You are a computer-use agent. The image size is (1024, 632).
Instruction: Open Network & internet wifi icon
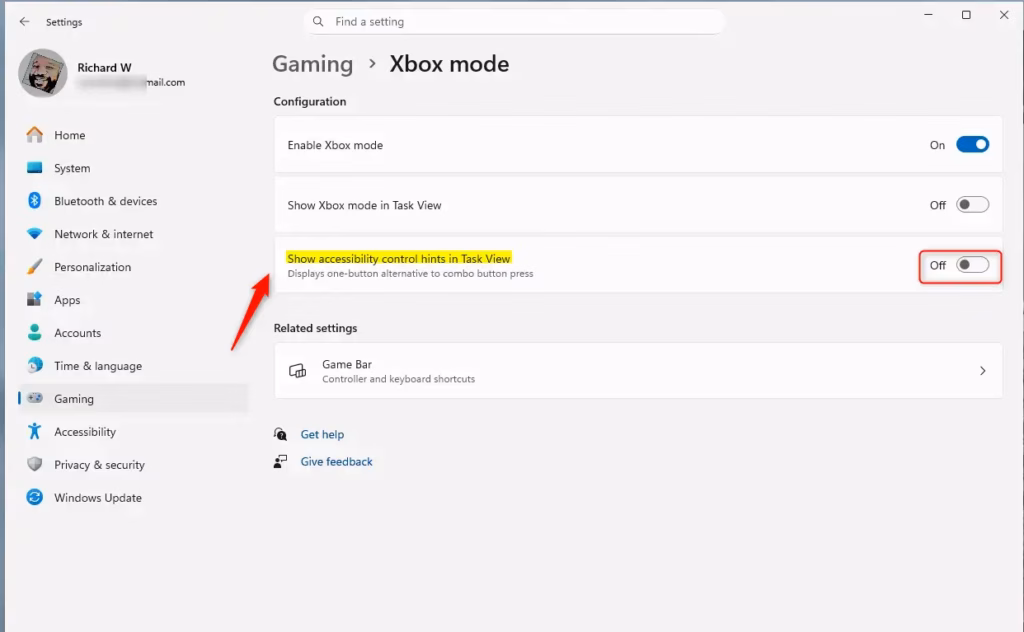pos(35,234)
